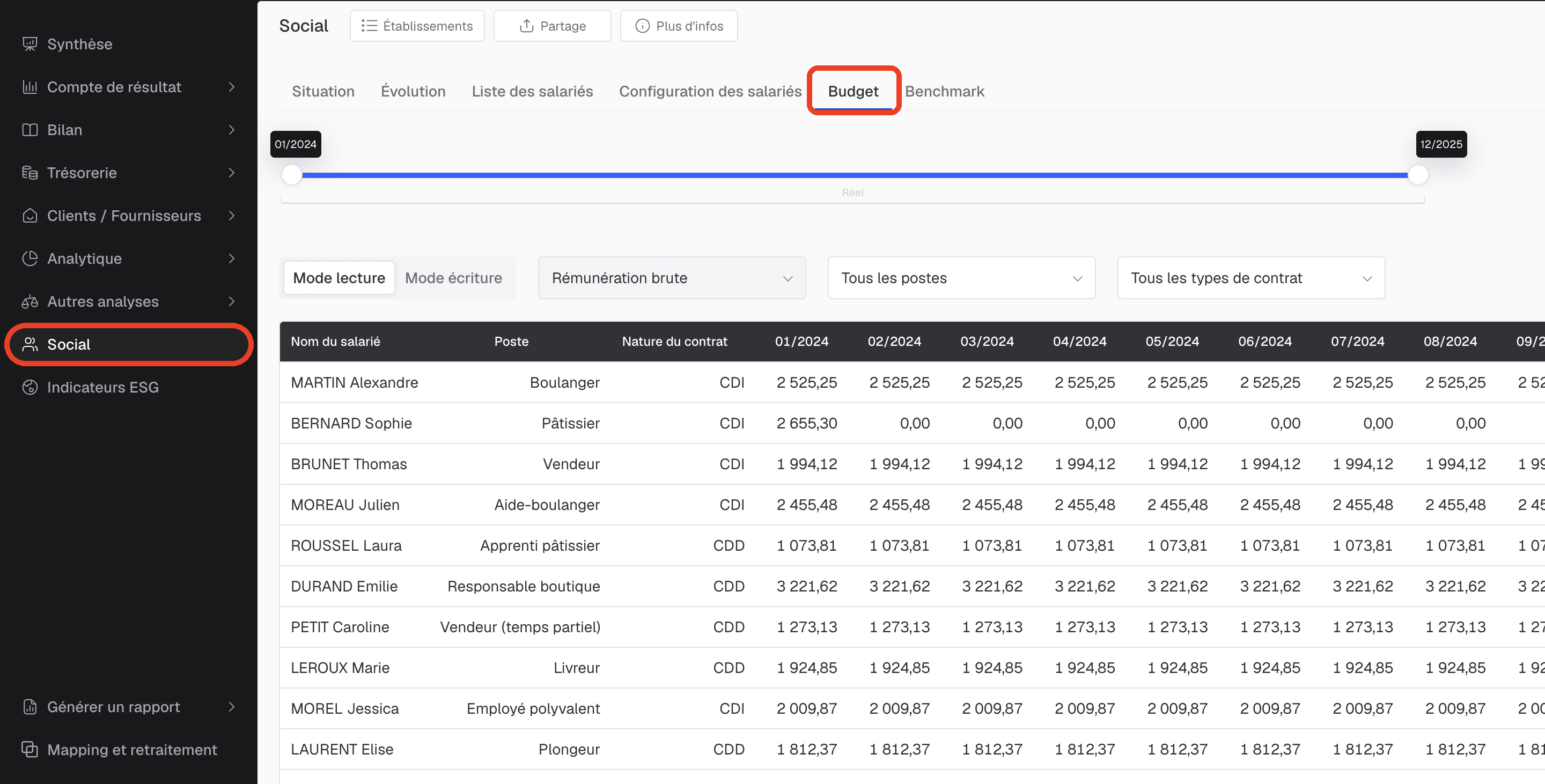Image resolution: width=1545 pixels, height=784 pixels.
Task: Open the Situation tab
Action: 323,91
